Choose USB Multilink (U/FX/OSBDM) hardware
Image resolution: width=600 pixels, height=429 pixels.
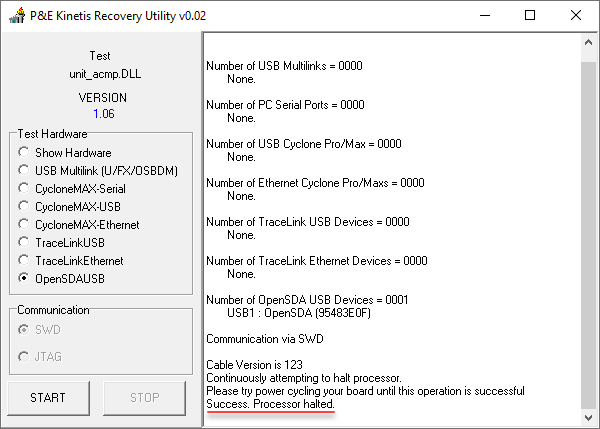click(x=24, y=171)
